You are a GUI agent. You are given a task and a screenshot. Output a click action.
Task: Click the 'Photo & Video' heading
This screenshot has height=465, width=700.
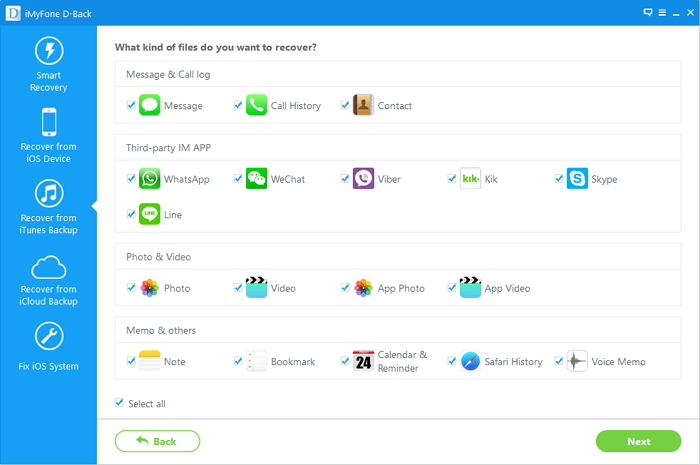(158, 257)
